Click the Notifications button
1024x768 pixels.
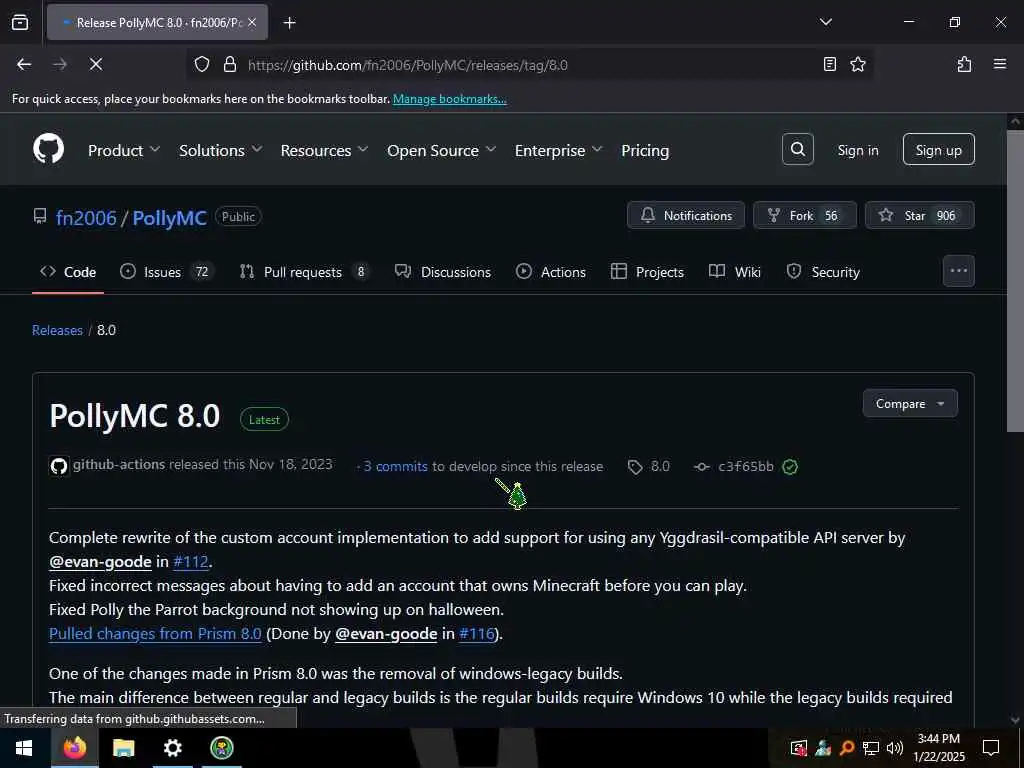tap(686, 216)
